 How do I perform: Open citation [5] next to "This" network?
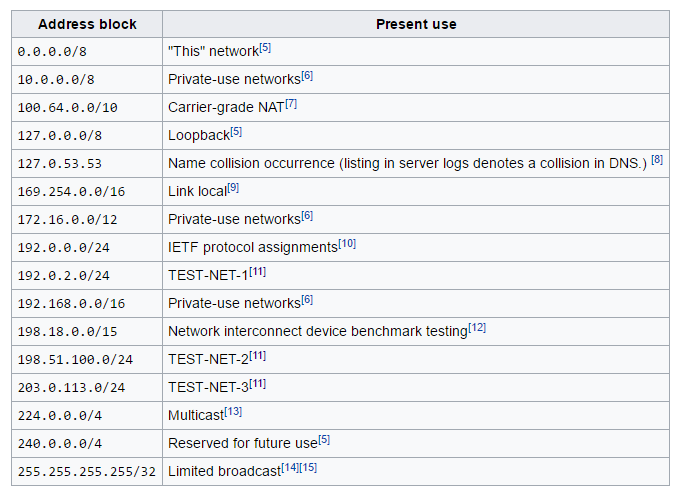[265, 48]
